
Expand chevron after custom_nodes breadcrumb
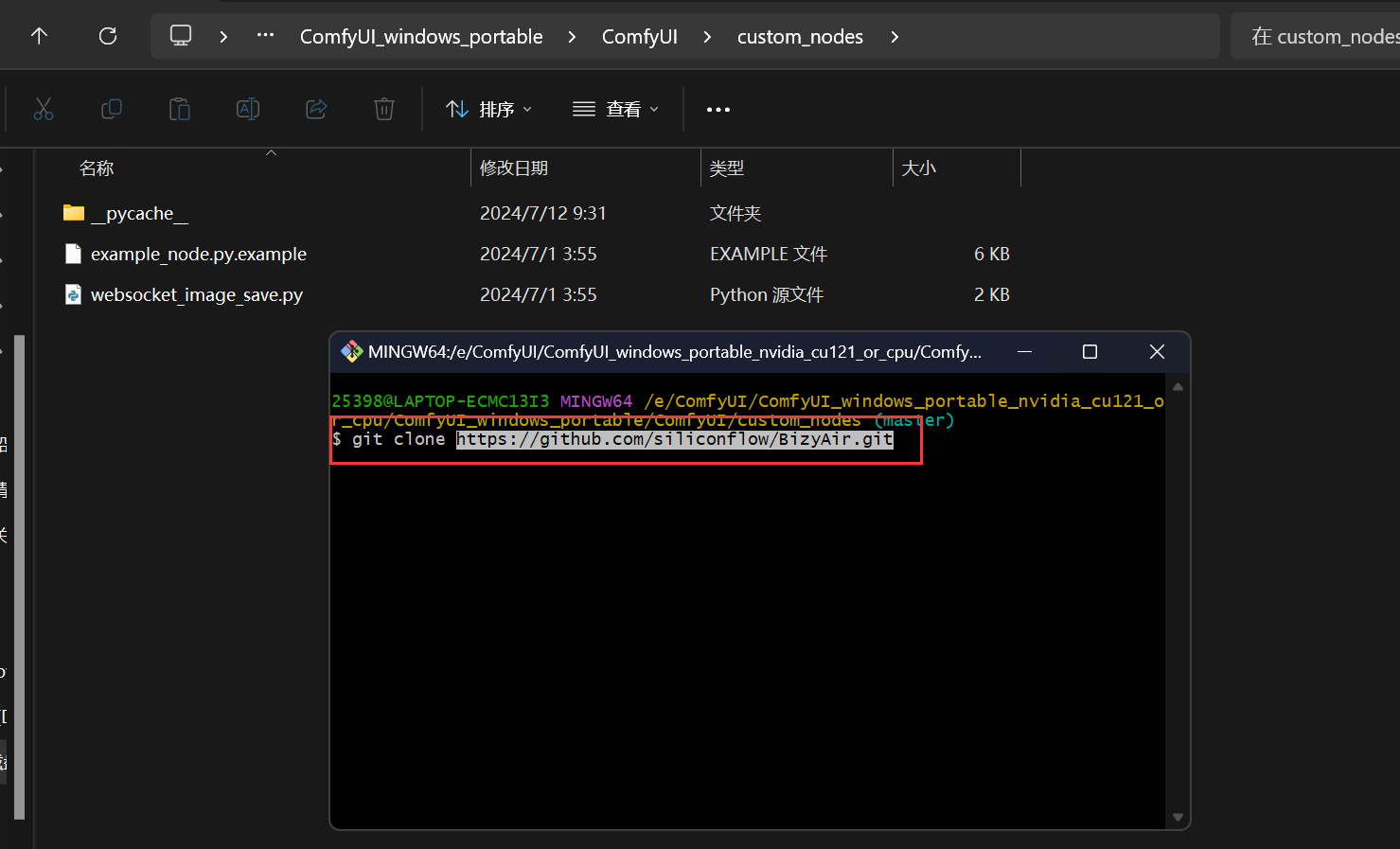coord(895,36)
